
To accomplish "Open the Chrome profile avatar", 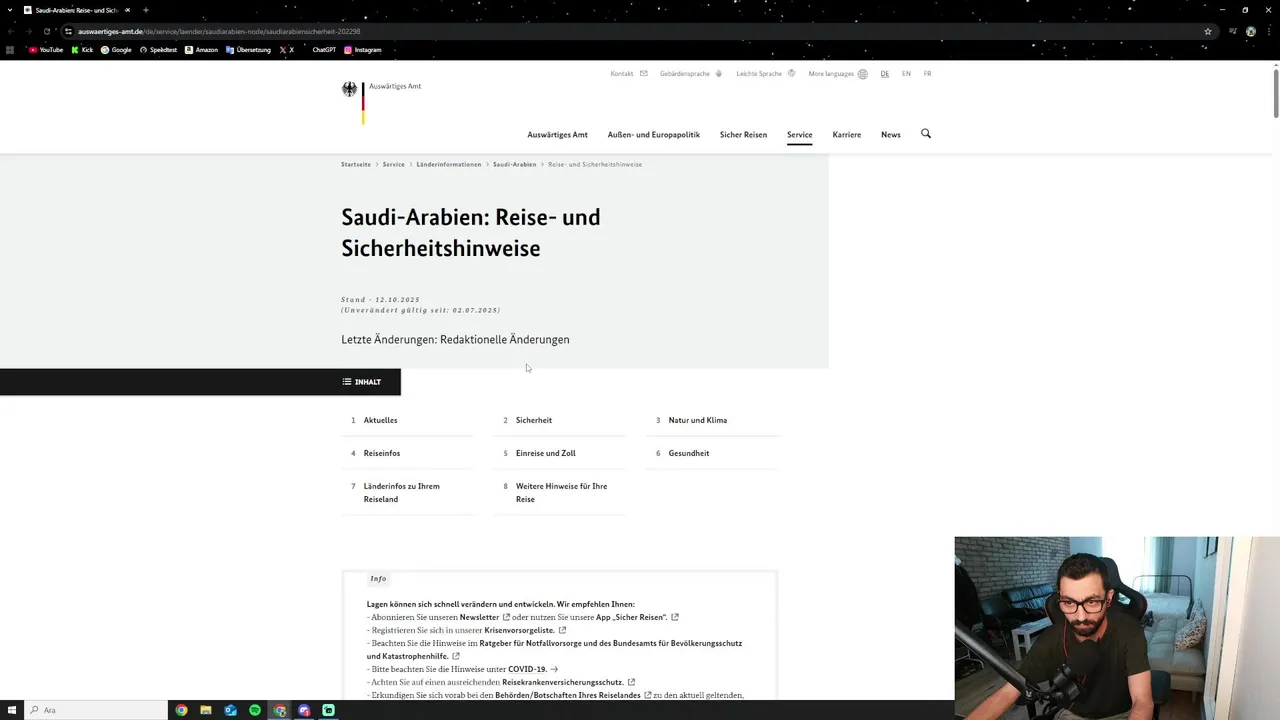I will [x=1251, y=31].
